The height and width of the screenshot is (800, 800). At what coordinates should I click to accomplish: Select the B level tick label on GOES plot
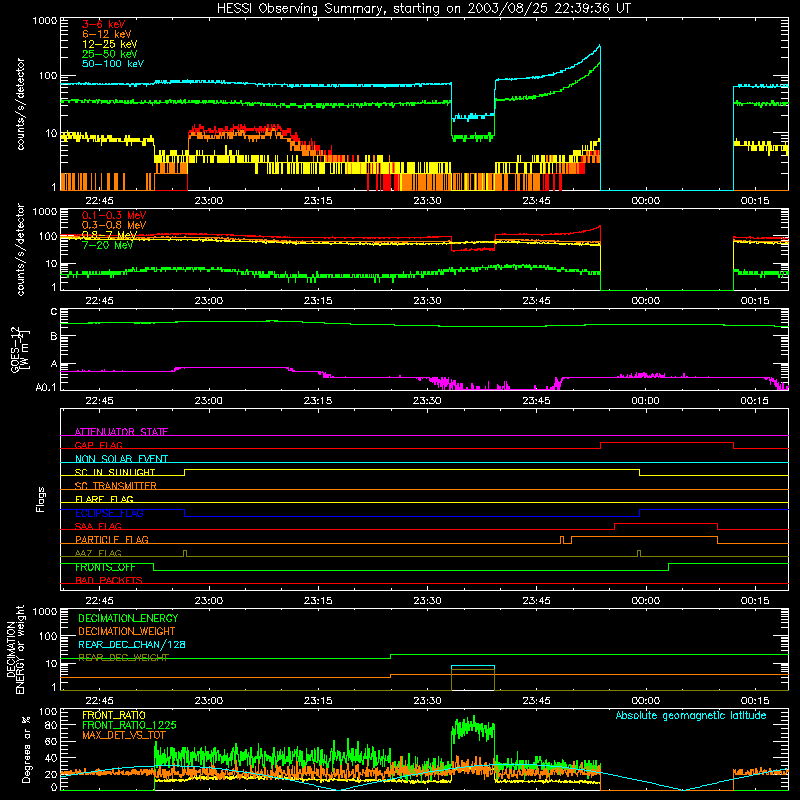pos(54,336)
